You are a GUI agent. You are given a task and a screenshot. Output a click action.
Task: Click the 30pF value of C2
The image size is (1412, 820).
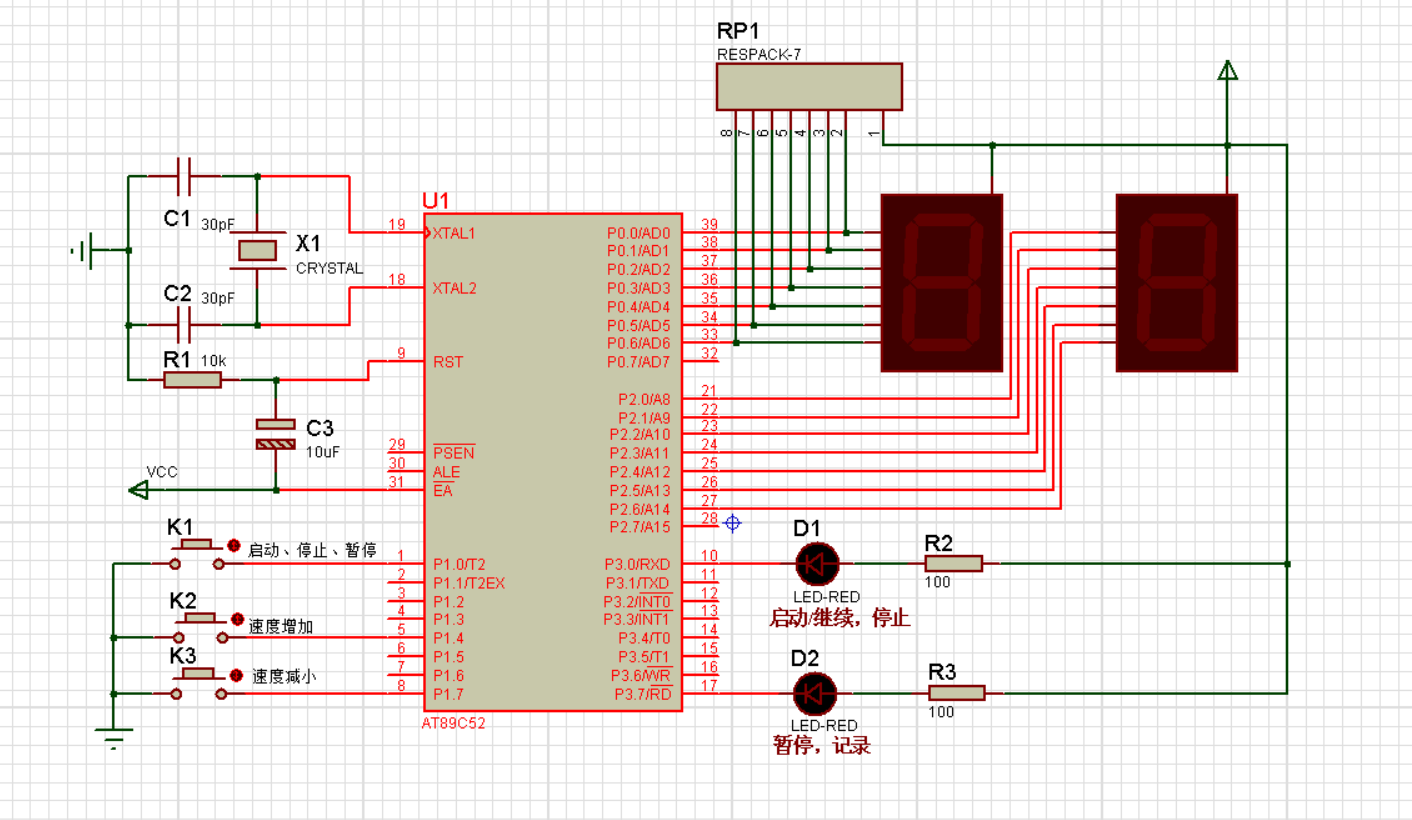218,298
